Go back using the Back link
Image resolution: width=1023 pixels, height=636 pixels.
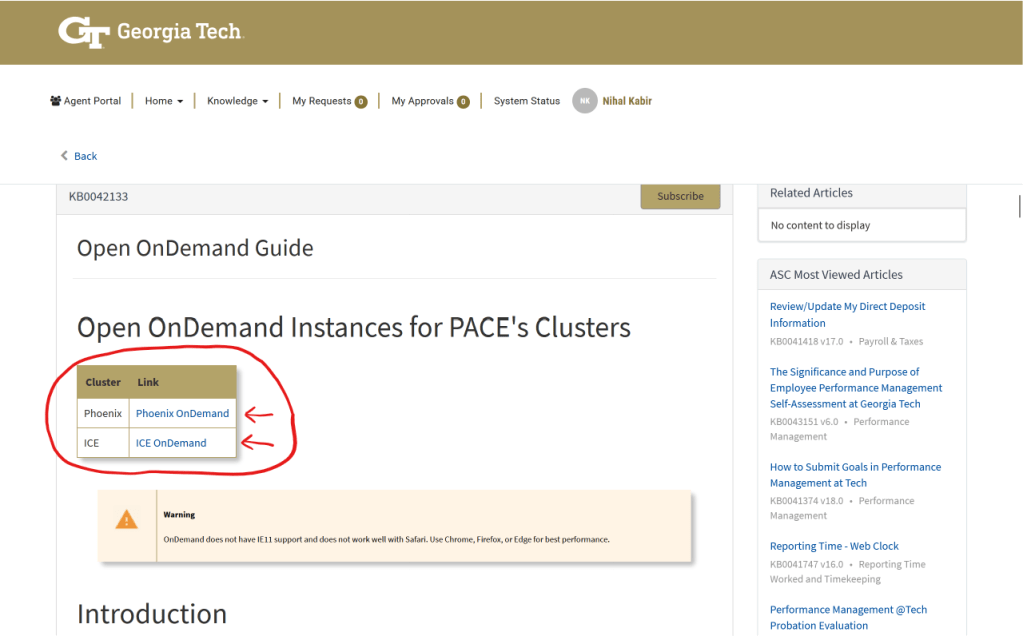click(85, 156)
